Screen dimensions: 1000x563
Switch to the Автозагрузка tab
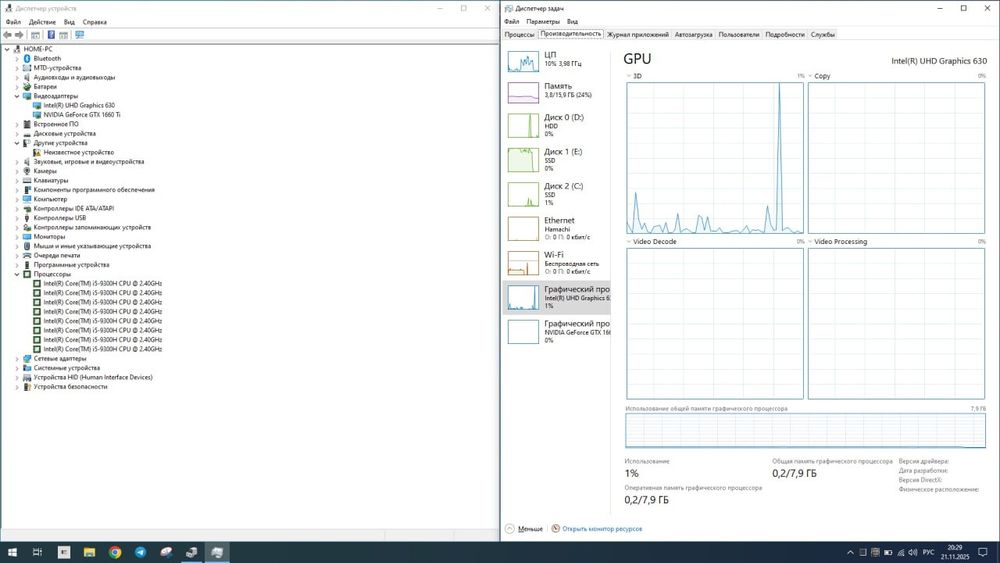coord(693,34)
